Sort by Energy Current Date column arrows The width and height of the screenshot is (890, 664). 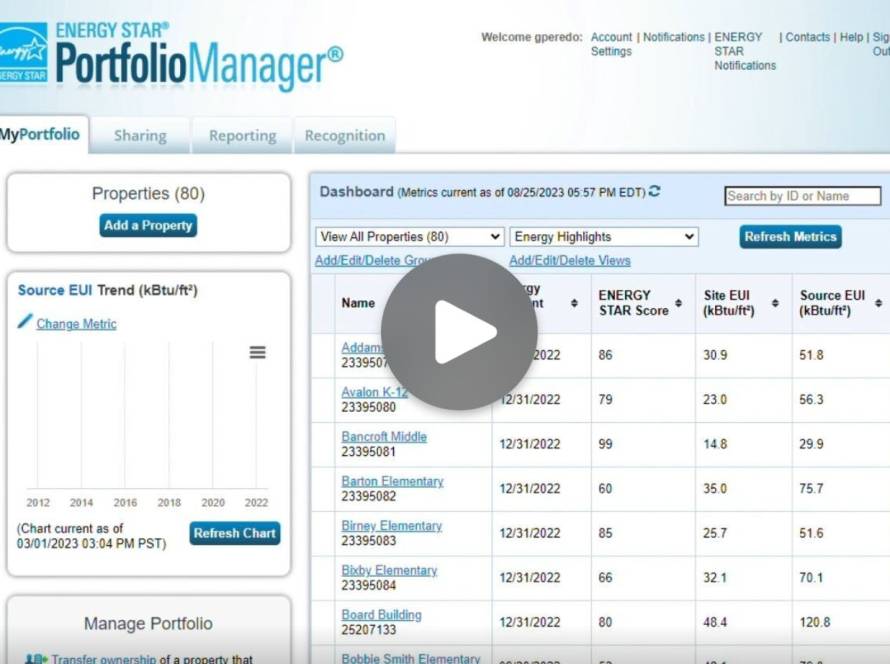(574, 303)
